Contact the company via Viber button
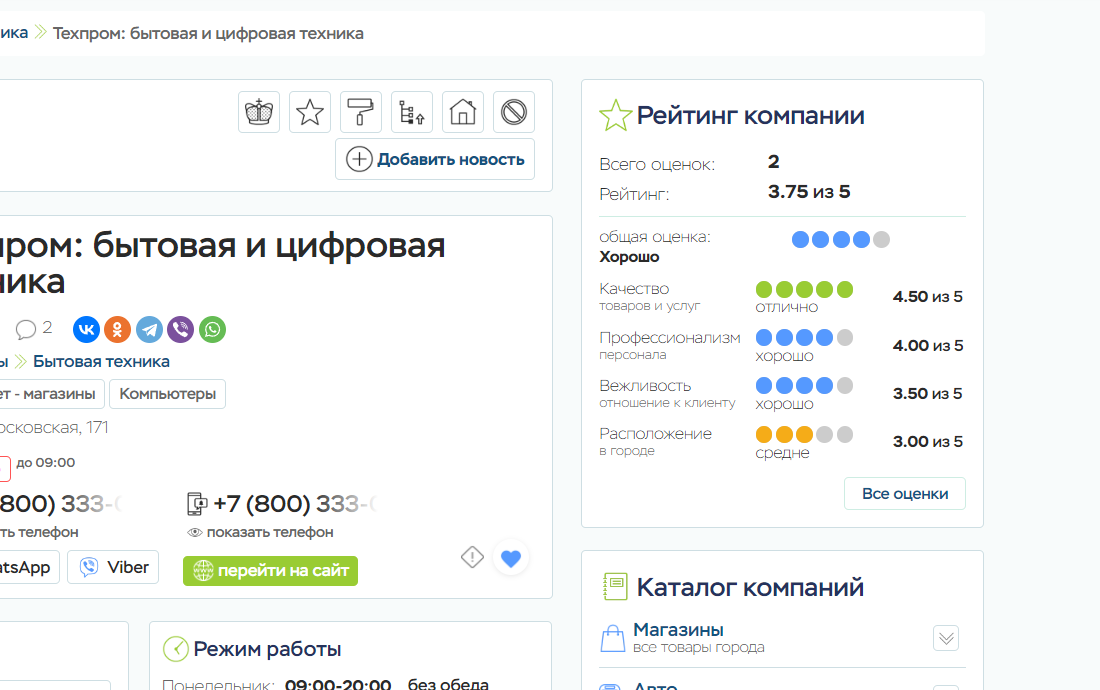 (113, 567)
